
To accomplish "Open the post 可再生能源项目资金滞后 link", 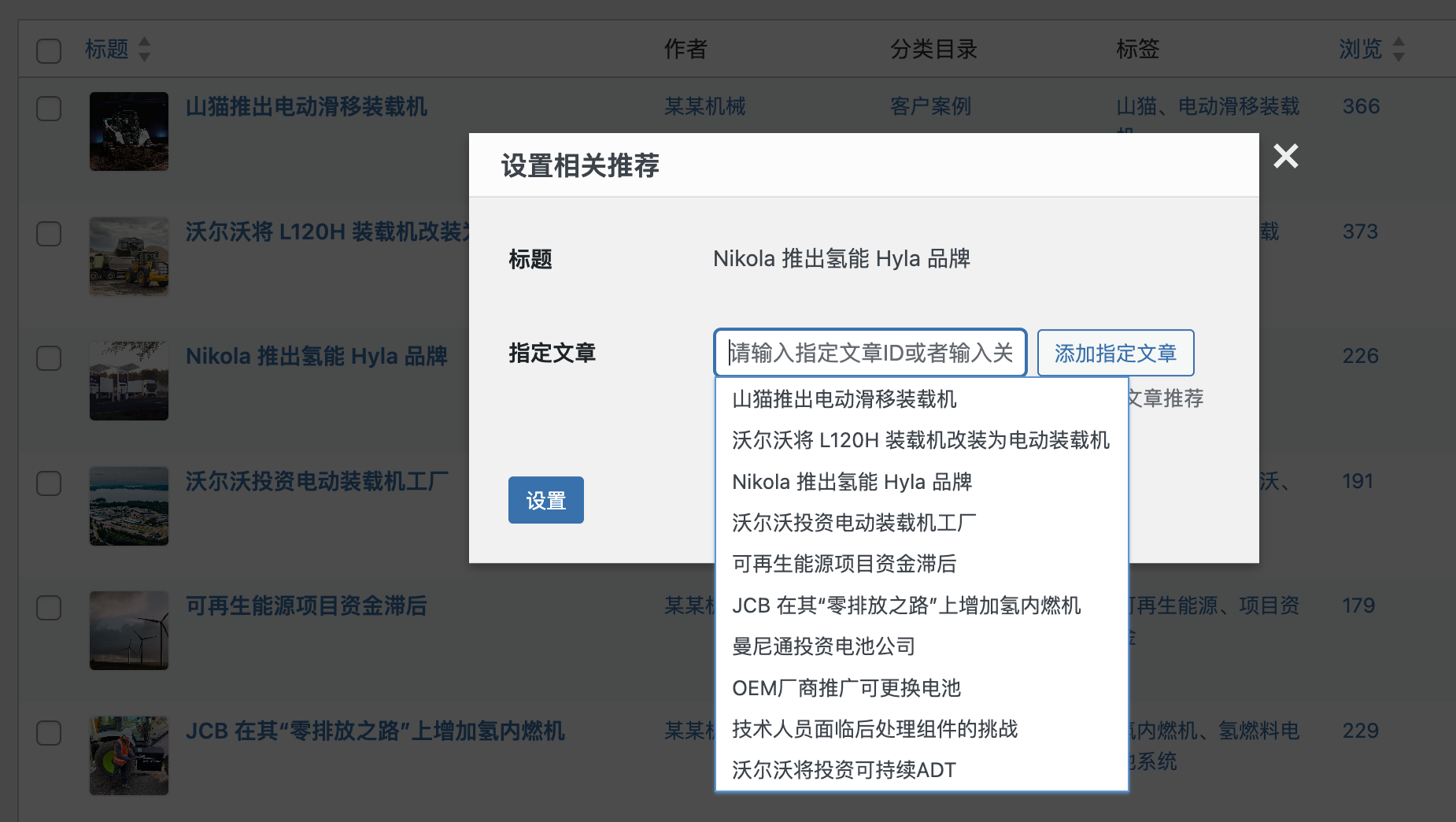I will 306,605.
